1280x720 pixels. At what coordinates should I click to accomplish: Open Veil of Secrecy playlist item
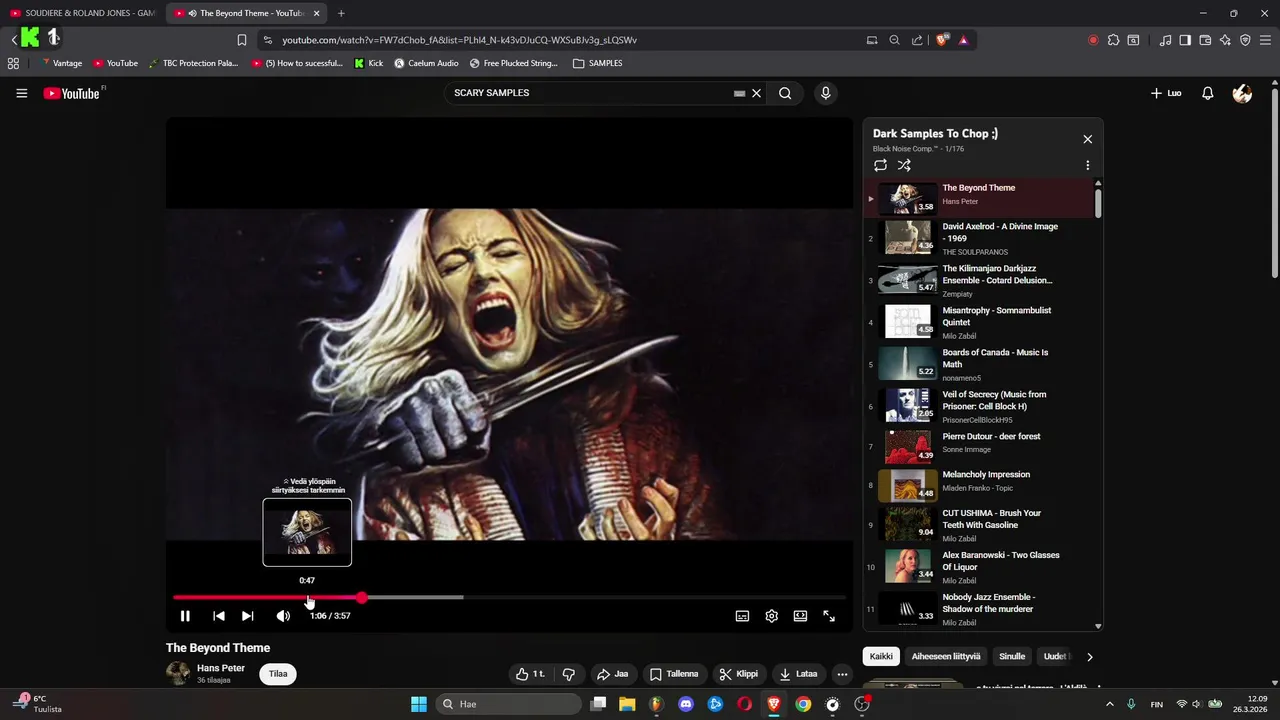pyautogui.click(x=980, y=406)
